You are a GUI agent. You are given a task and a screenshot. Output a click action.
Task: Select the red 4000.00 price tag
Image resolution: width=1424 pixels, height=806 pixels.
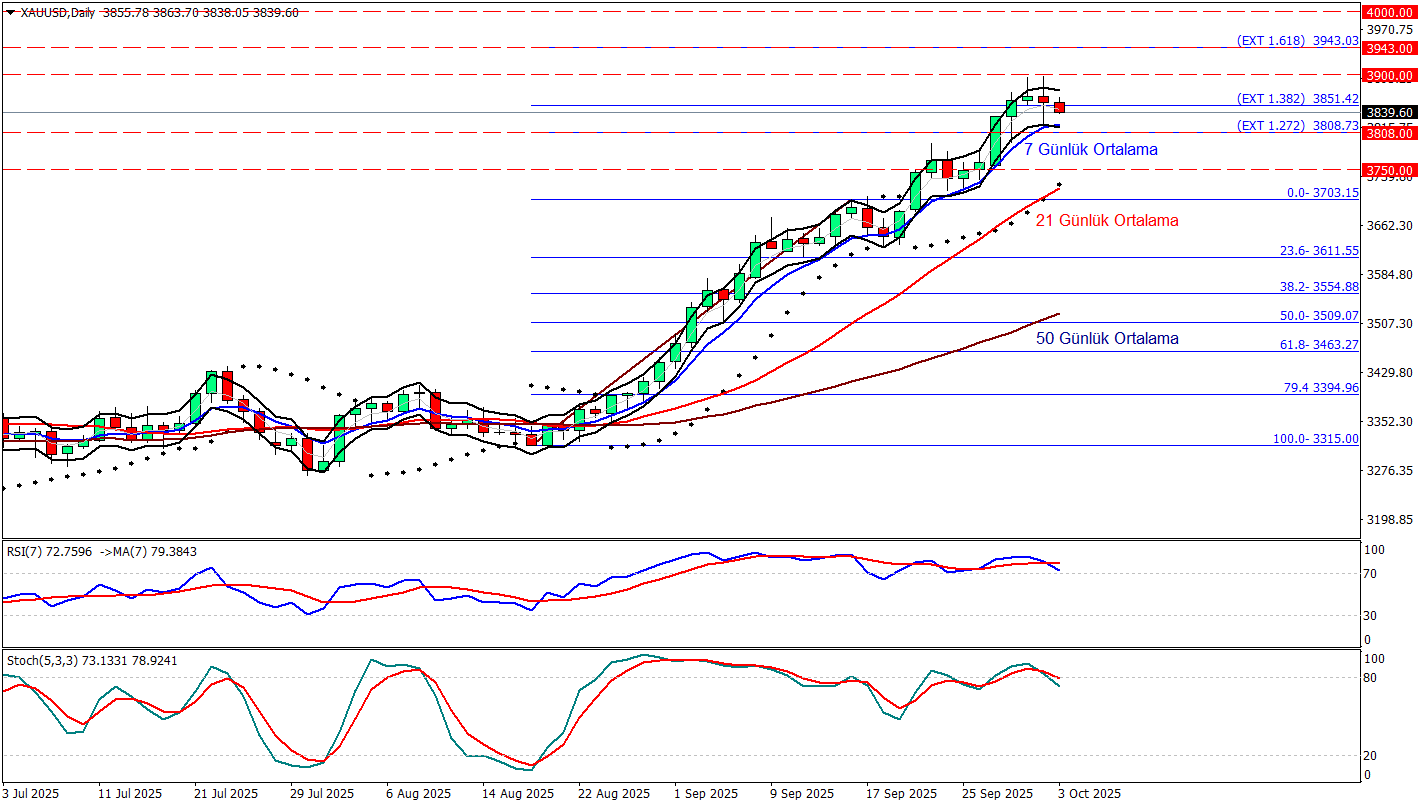coord(1390,12)
